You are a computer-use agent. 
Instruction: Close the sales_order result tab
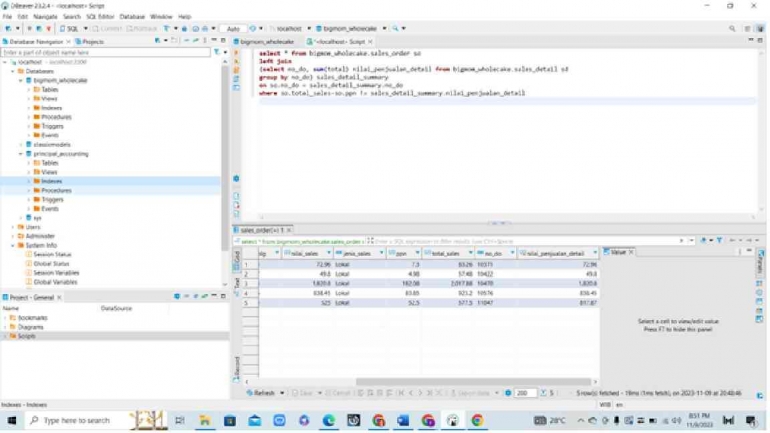[x=289, y=230]
